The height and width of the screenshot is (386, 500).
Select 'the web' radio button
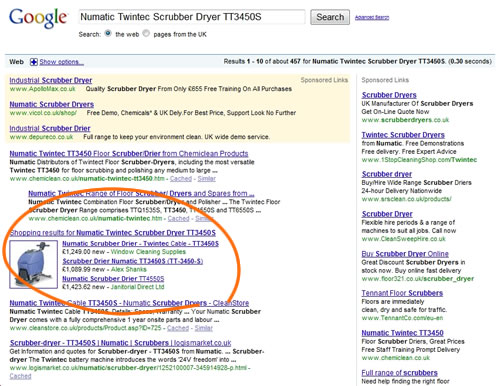[x=108, y=33]
